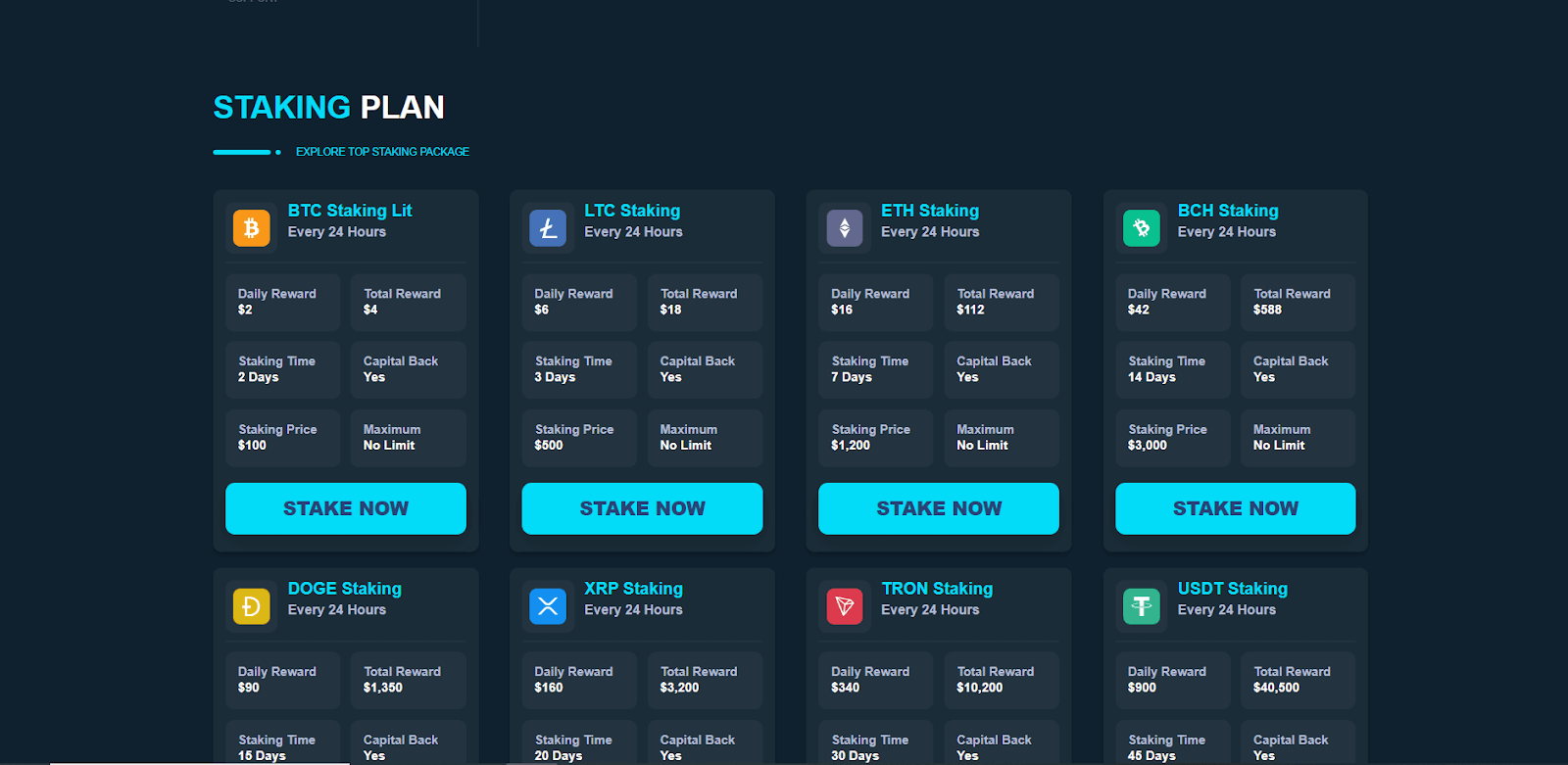Click the XRP icon on XRP Staking card
Image resolution: width=1568 pixels, height=765 pixels.
click(x=548, y=606)
